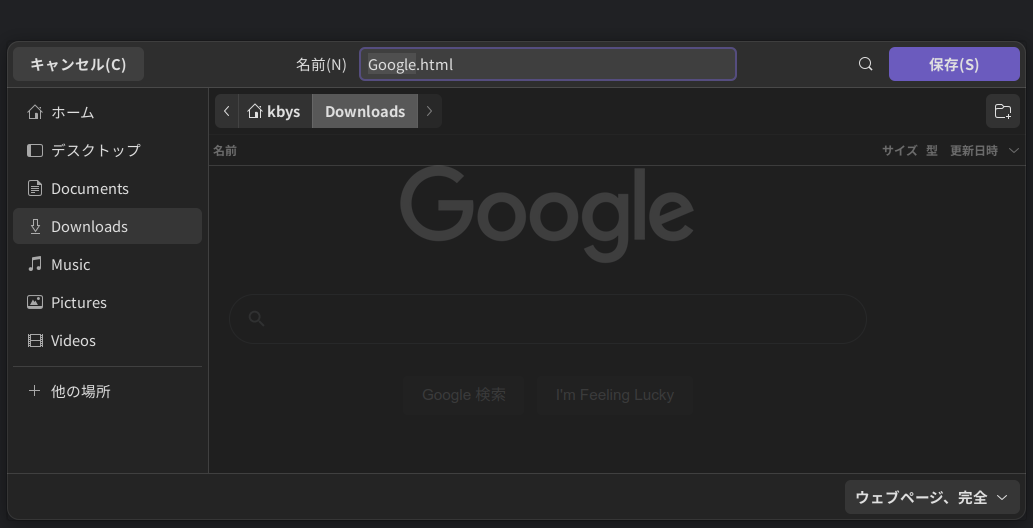The width and height of the screenshot is (1033, 528).
Task: Click the 保存(S) button
Action: (954, 64)
